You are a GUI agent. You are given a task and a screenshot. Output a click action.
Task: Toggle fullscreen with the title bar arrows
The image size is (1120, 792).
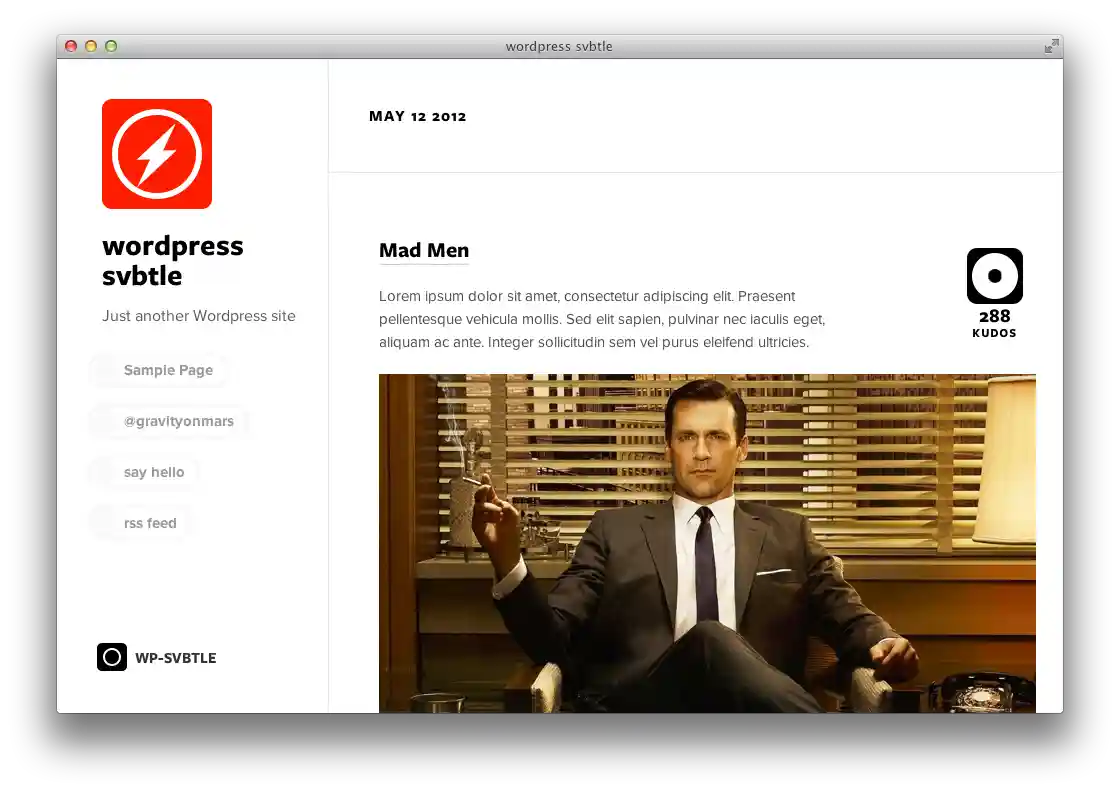[1051, 46]
